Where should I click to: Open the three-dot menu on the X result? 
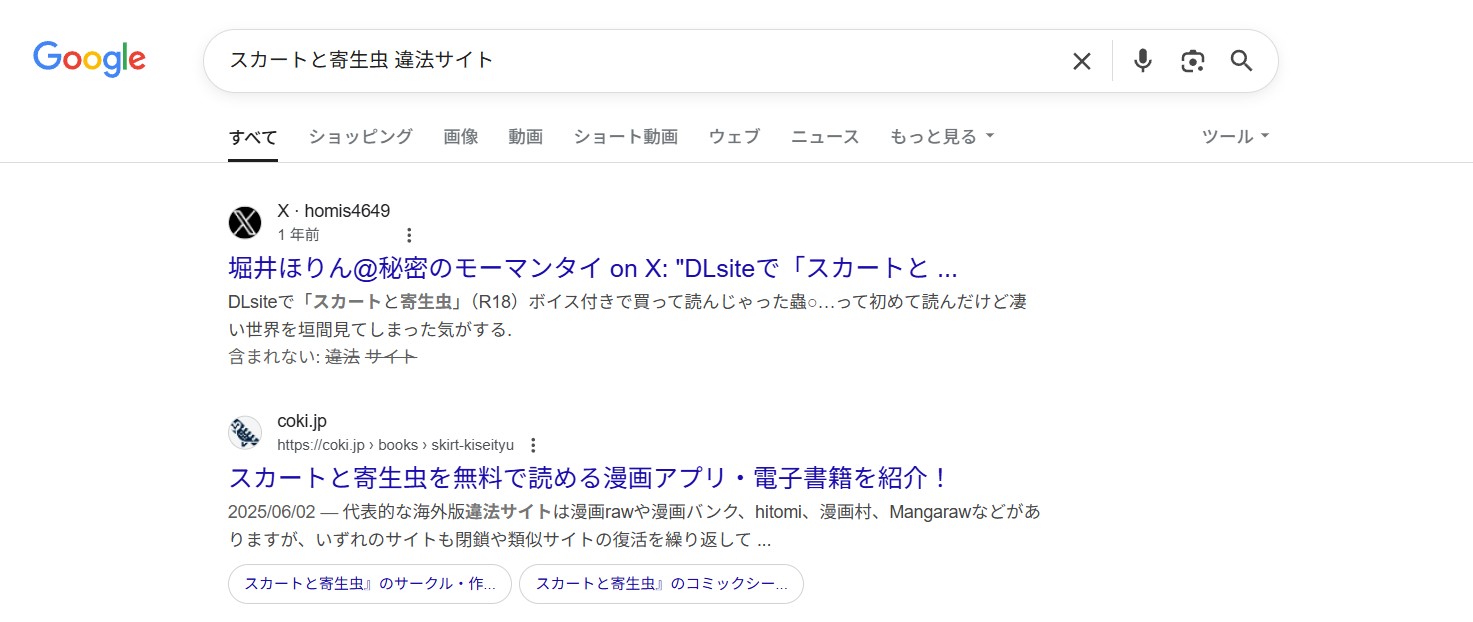pyautogui.click(x=409, y=234)
